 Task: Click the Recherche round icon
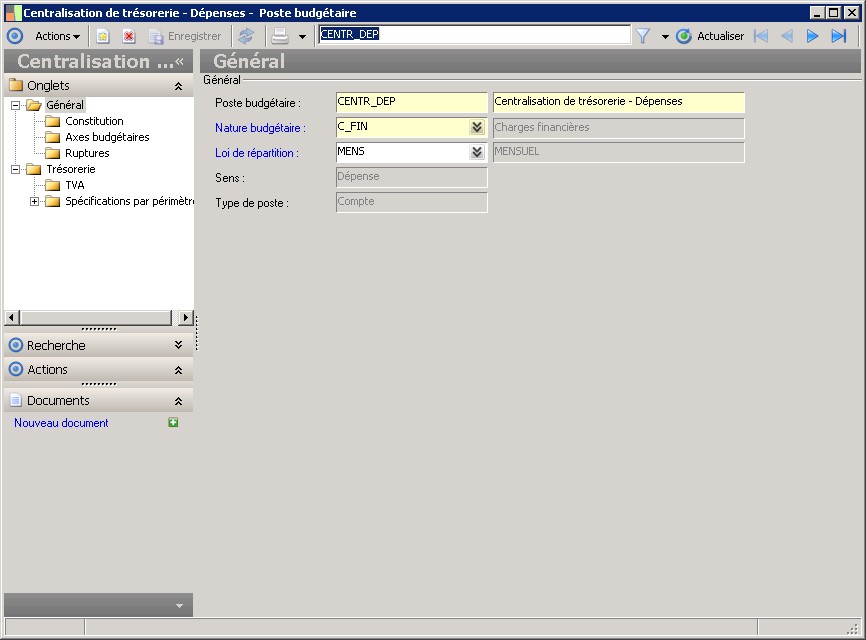[x=16, y=345]
